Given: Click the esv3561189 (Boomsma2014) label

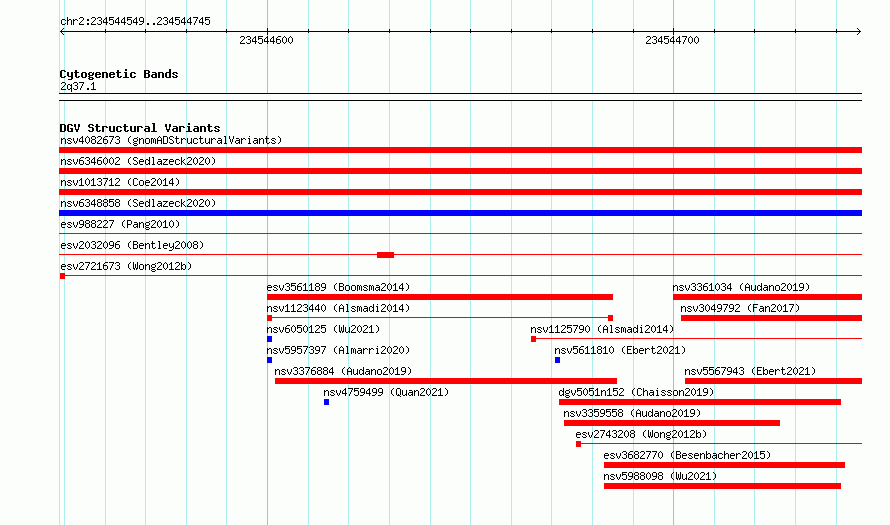Looking at the screenshot, I should 338,287.
